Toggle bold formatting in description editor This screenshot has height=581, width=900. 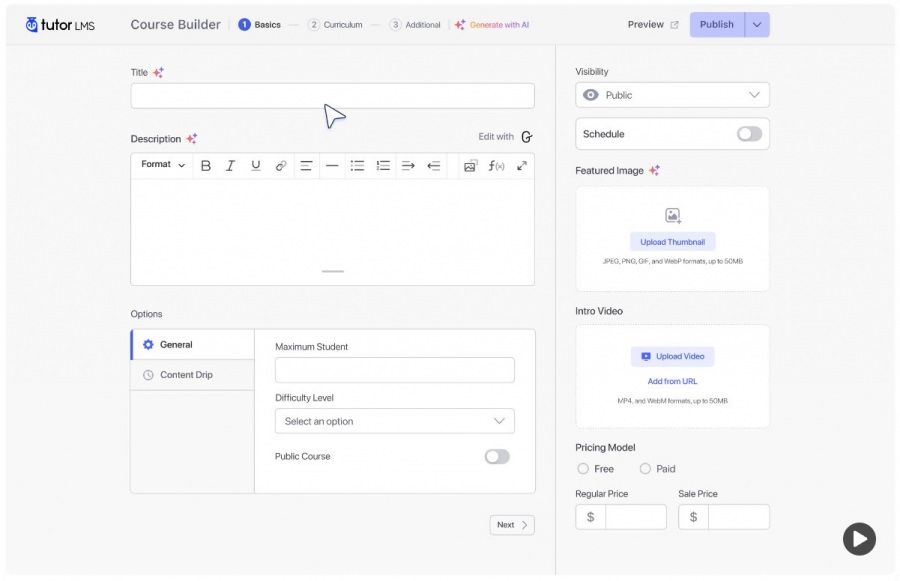[x=206, y=166]
